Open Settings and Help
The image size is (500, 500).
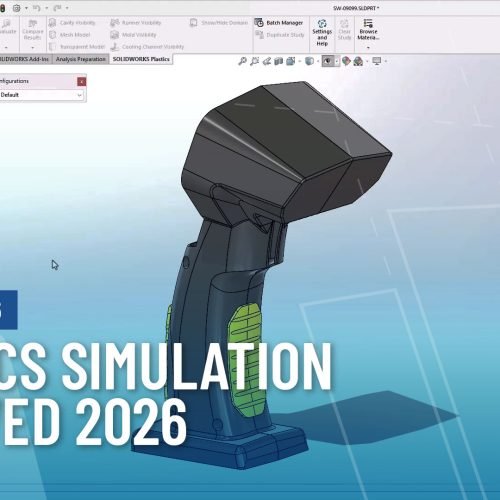click(x=322, y=32)
